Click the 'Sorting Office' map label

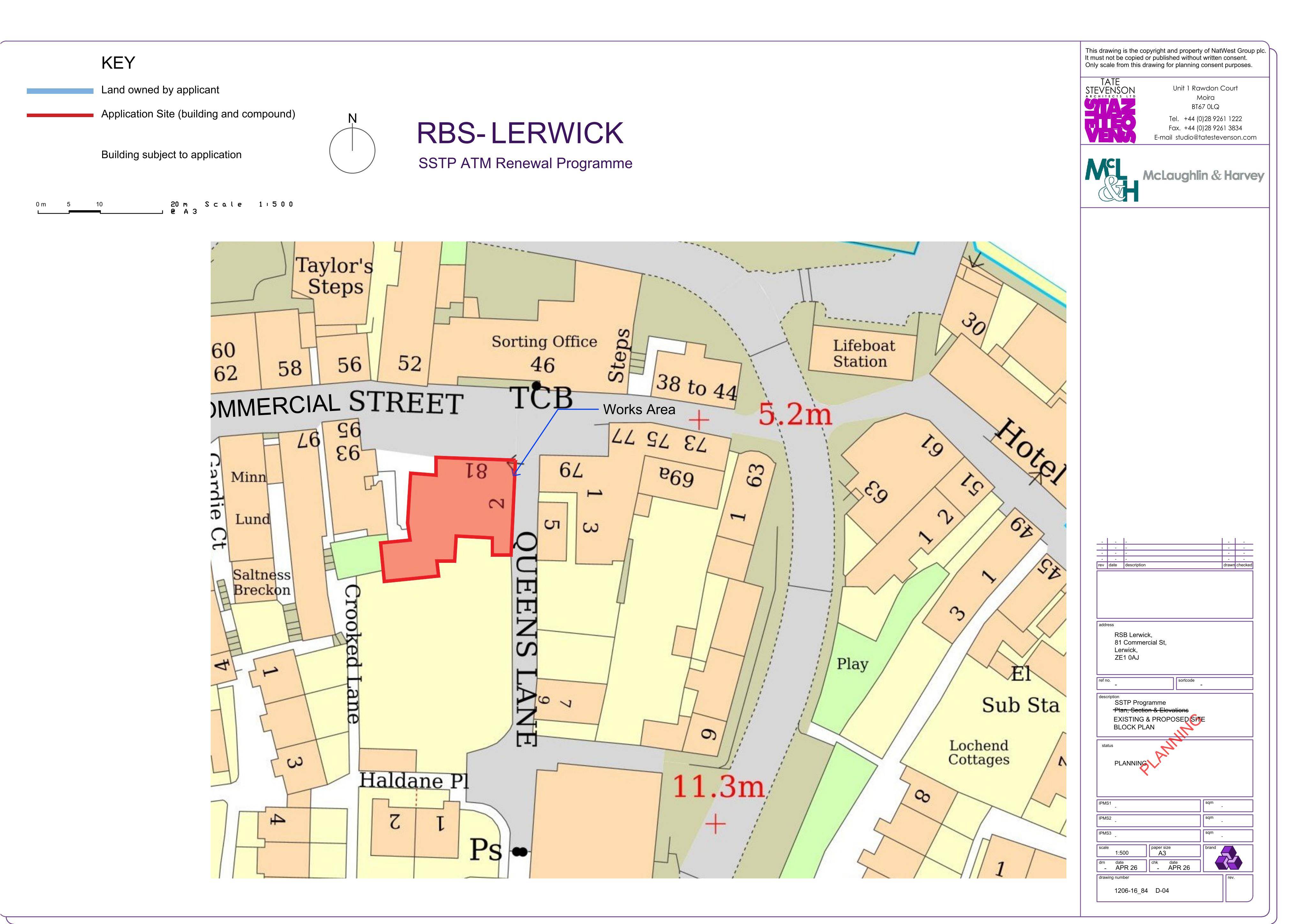tap(544, 341)
